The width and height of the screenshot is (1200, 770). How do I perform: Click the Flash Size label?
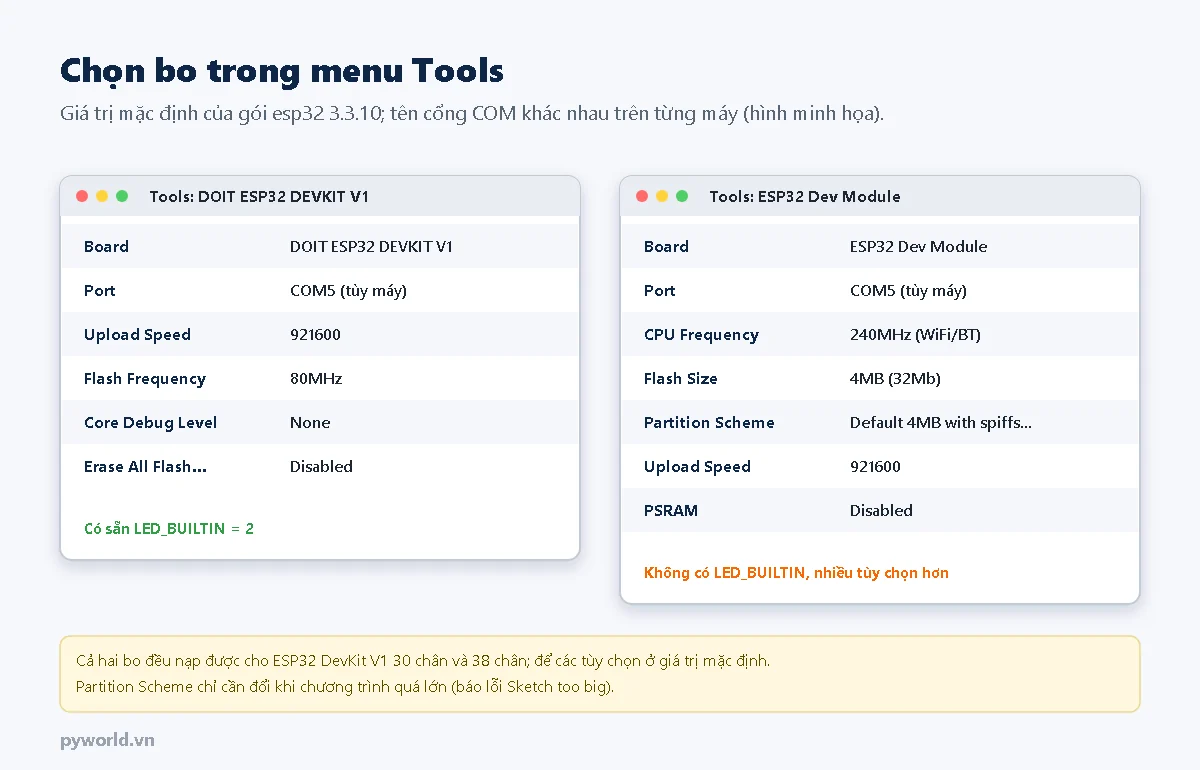(680, 379)
